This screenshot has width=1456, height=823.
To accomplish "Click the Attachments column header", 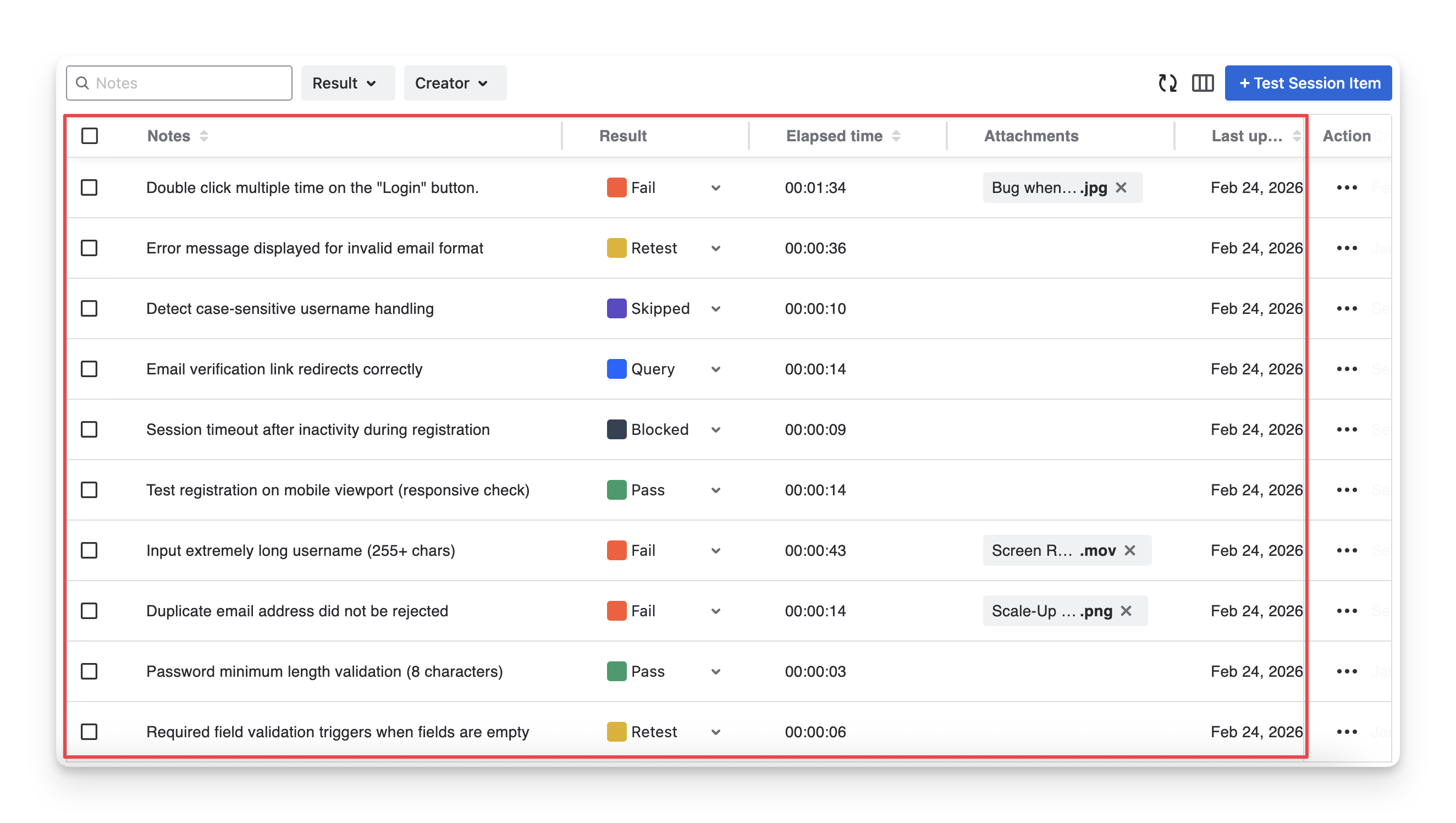I will tap(1031, 136).
